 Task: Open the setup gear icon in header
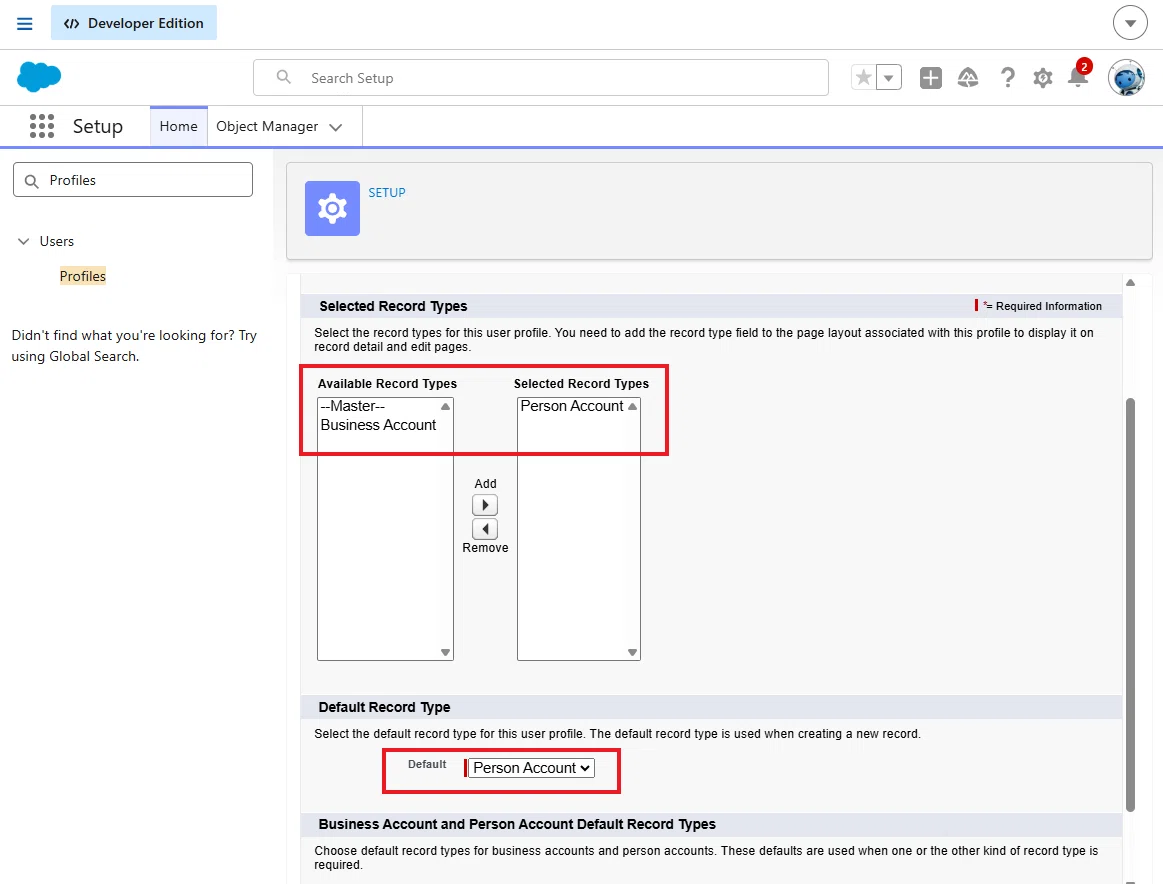click(x=1043, y=77)
